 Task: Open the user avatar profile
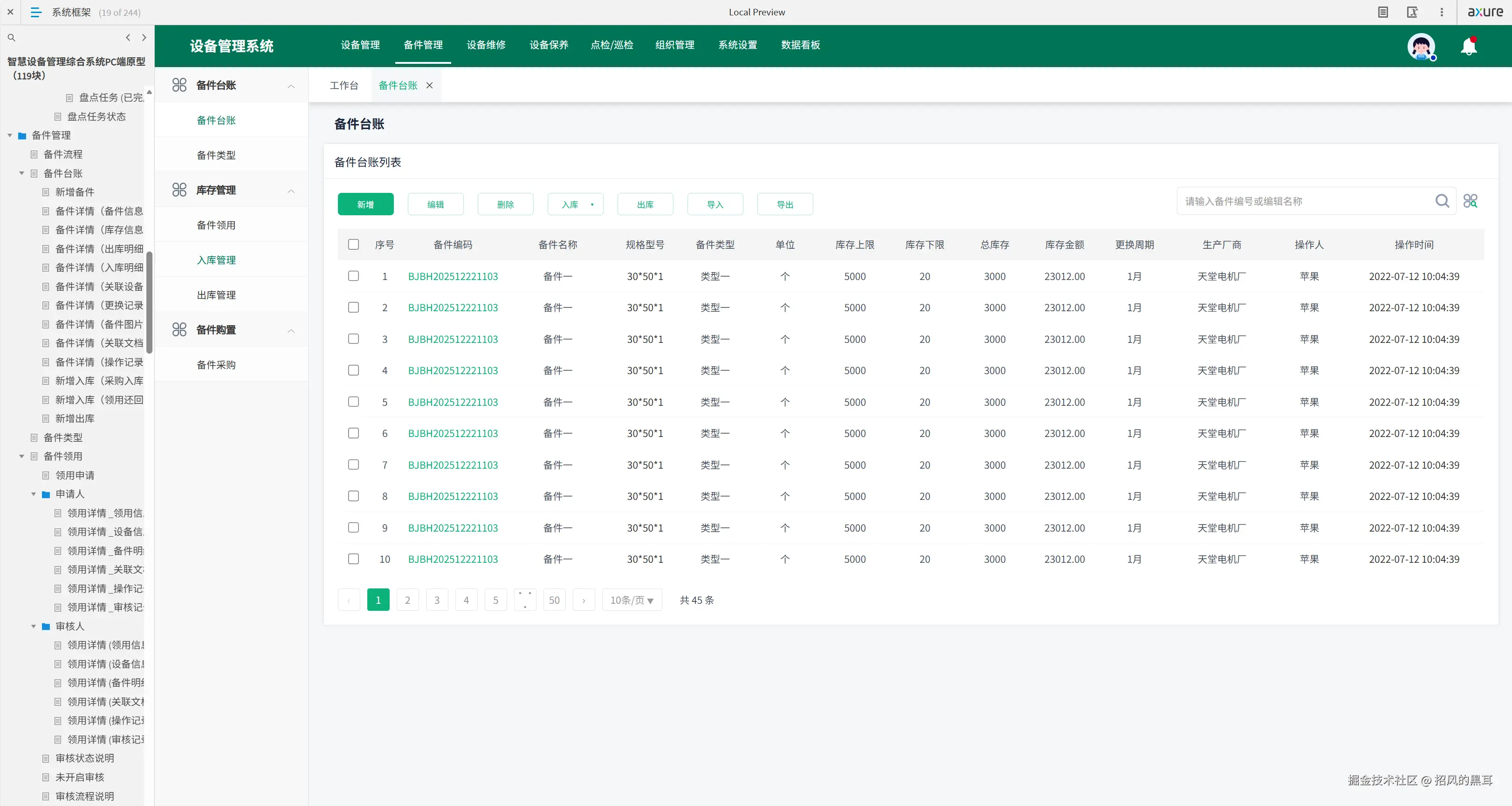pos(1421,46)
